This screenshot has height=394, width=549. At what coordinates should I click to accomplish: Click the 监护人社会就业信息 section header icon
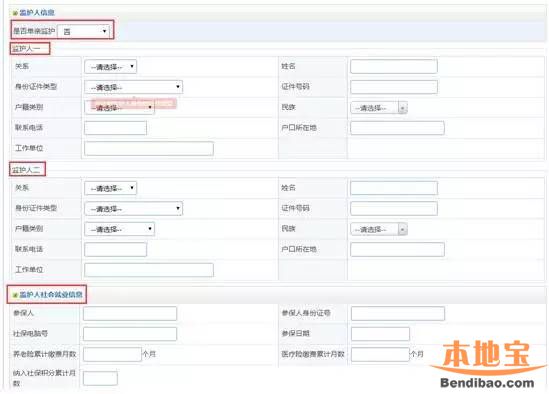[15, 295]
